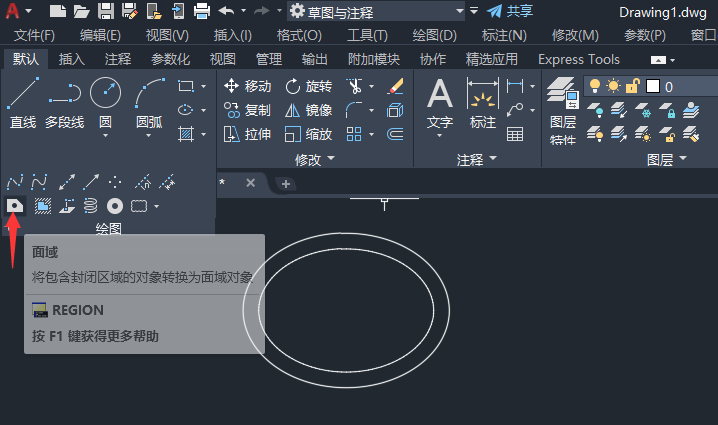Image resolution: width=718 pixels, height=425 pixels.
Task: Click the Layer Lock cyan padlock icon
Action: 667,110
